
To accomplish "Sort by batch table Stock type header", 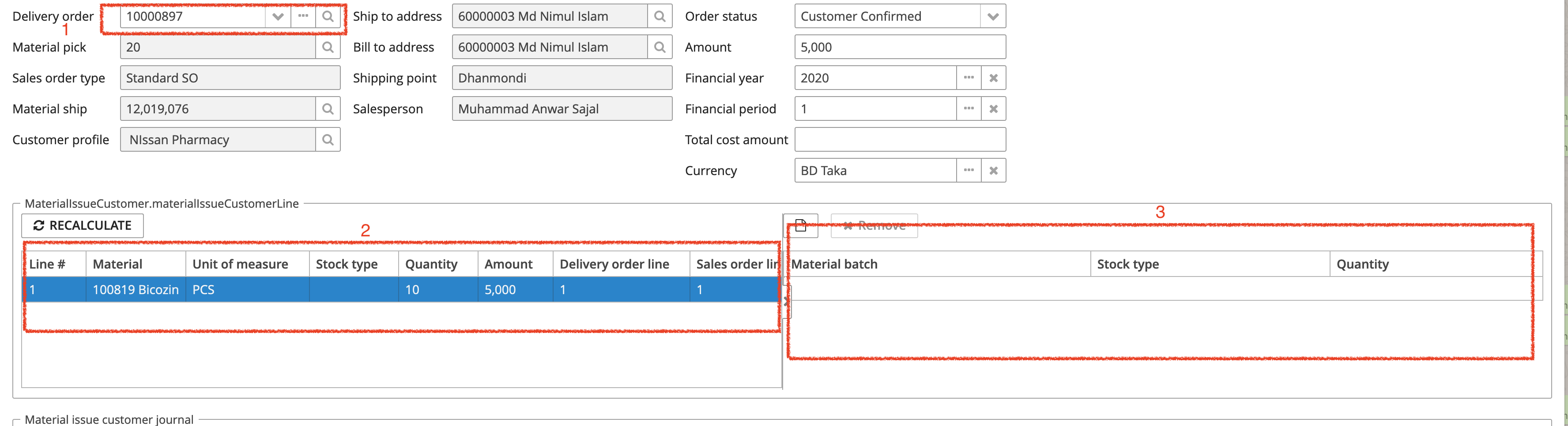I will pos(1210,264).
